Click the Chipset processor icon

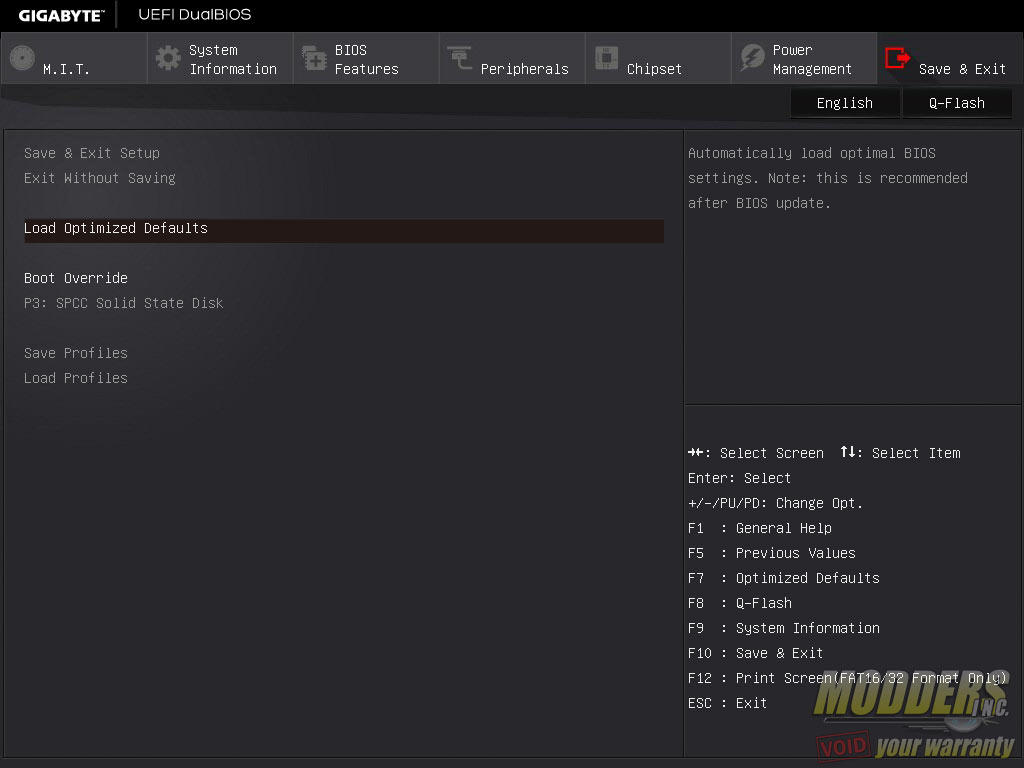[x=606, y=59]
